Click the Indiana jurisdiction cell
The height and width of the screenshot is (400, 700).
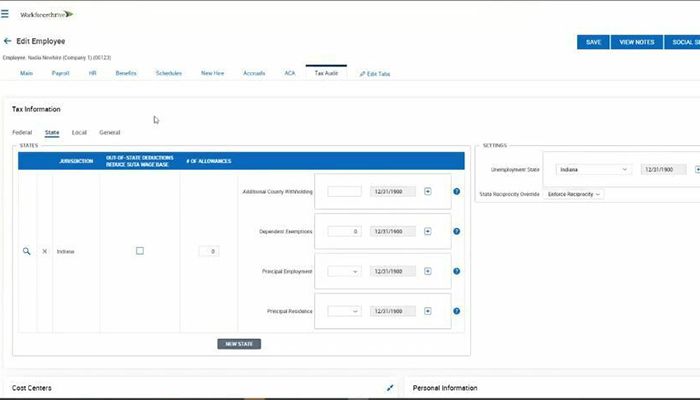pos(66,252)
